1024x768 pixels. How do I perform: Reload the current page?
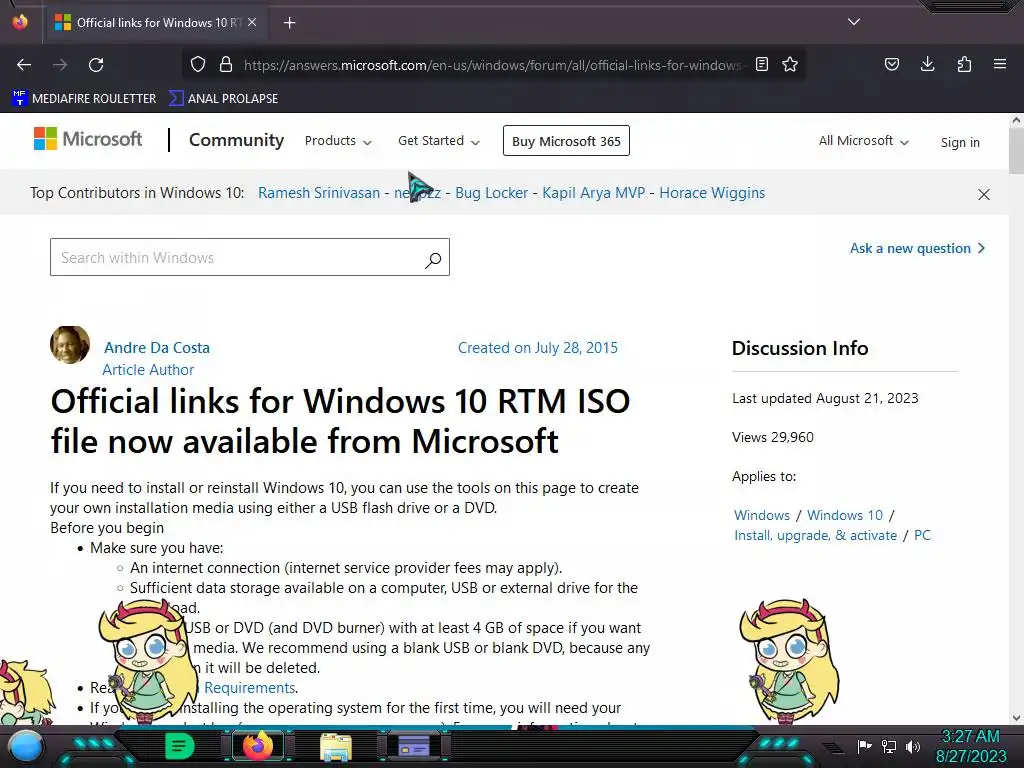96,65
